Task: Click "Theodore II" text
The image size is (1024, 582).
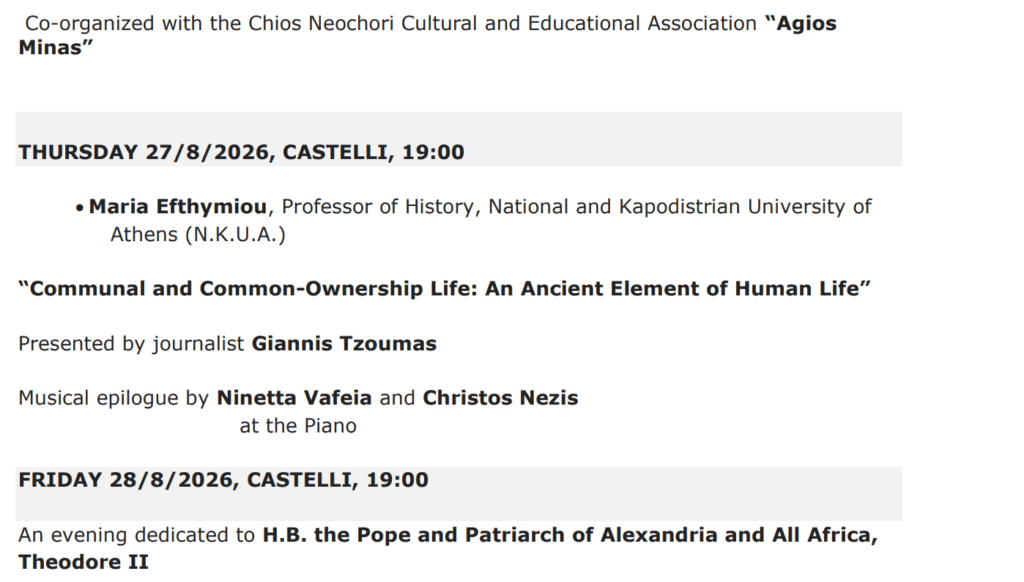Action: (84, 562)
